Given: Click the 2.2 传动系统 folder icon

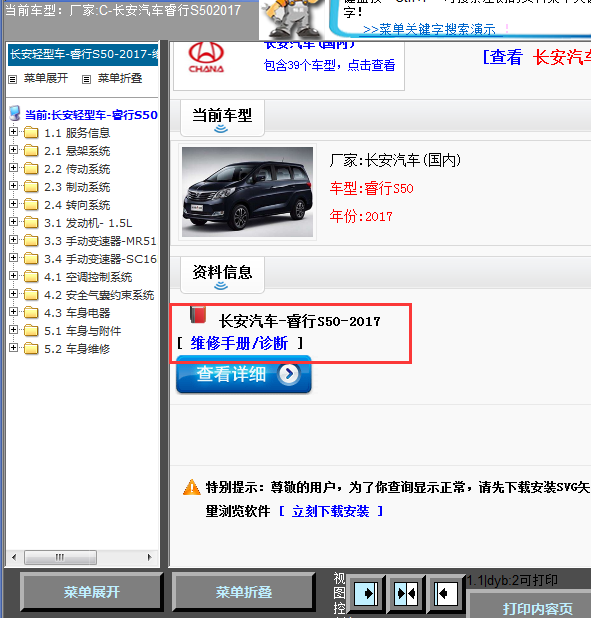Looking at the screenshot, I should [x=31, y=169].
